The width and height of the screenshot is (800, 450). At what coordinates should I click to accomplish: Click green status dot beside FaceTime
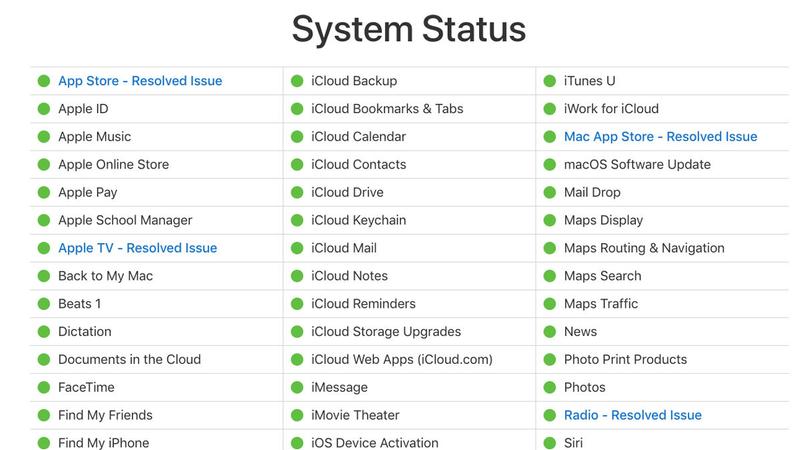(44, 387)
